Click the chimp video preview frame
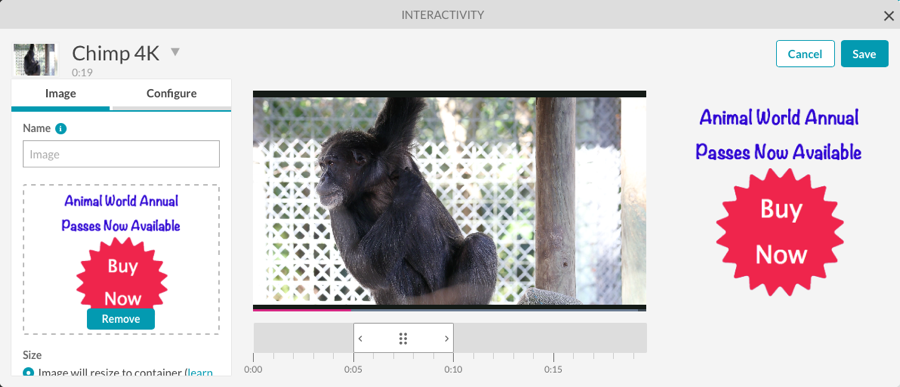This screenshot has height=387, width=900. click(449, 200)
